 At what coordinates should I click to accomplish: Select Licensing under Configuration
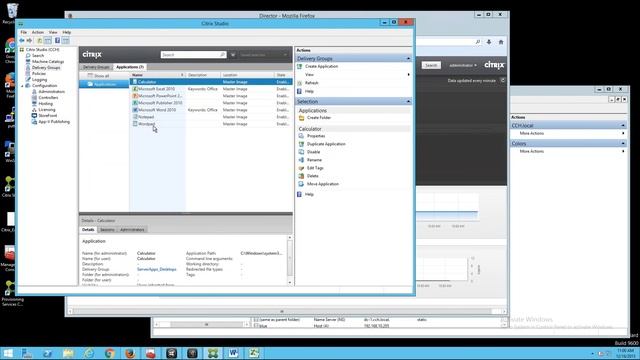pos(47,110)
